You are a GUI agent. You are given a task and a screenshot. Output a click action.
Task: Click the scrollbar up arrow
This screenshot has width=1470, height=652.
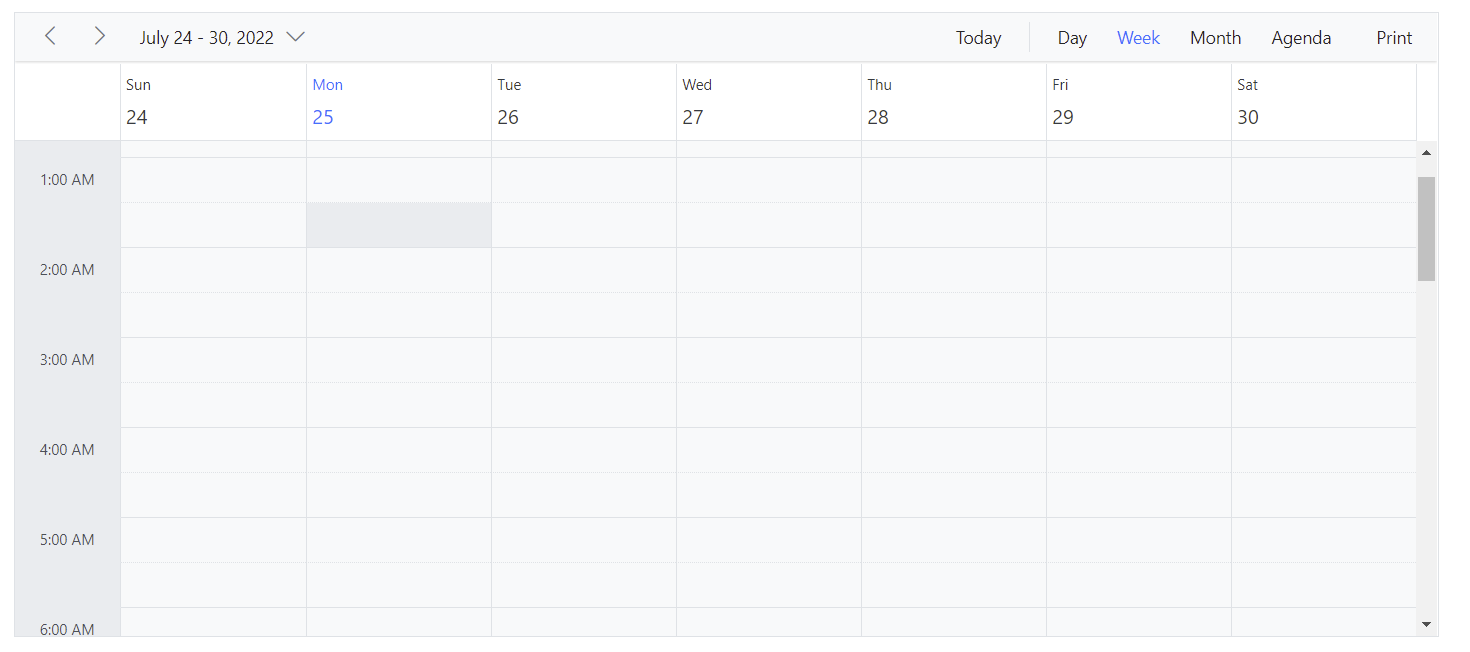[x=1427, y=153]
